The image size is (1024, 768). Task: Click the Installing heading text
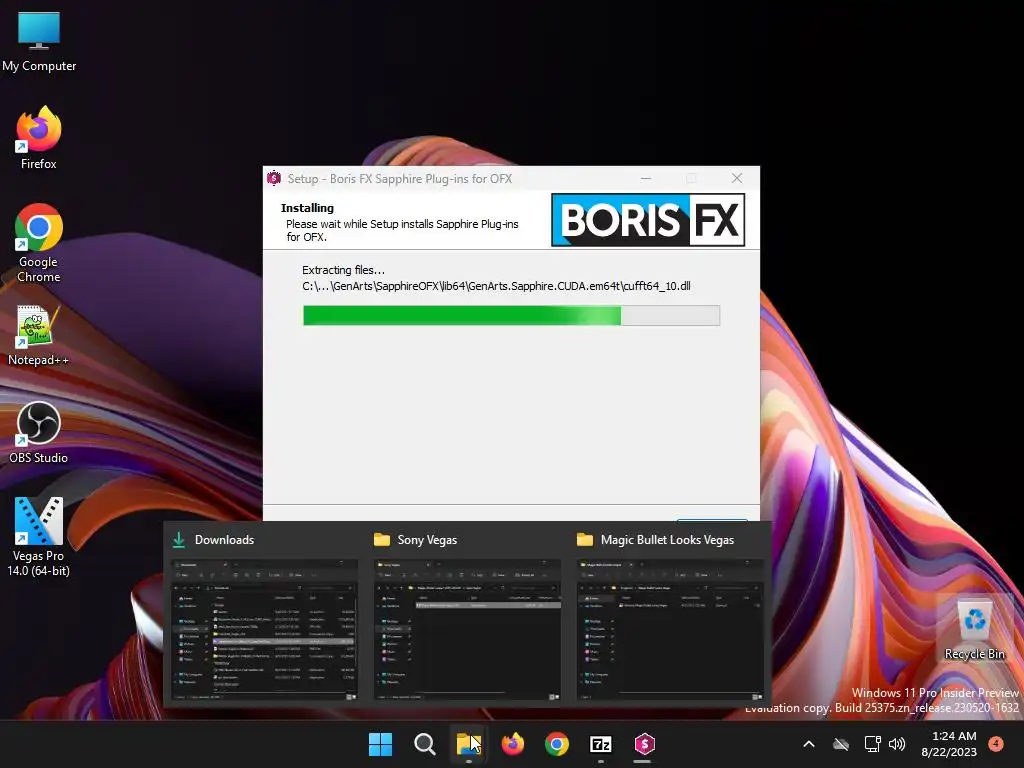307,208
